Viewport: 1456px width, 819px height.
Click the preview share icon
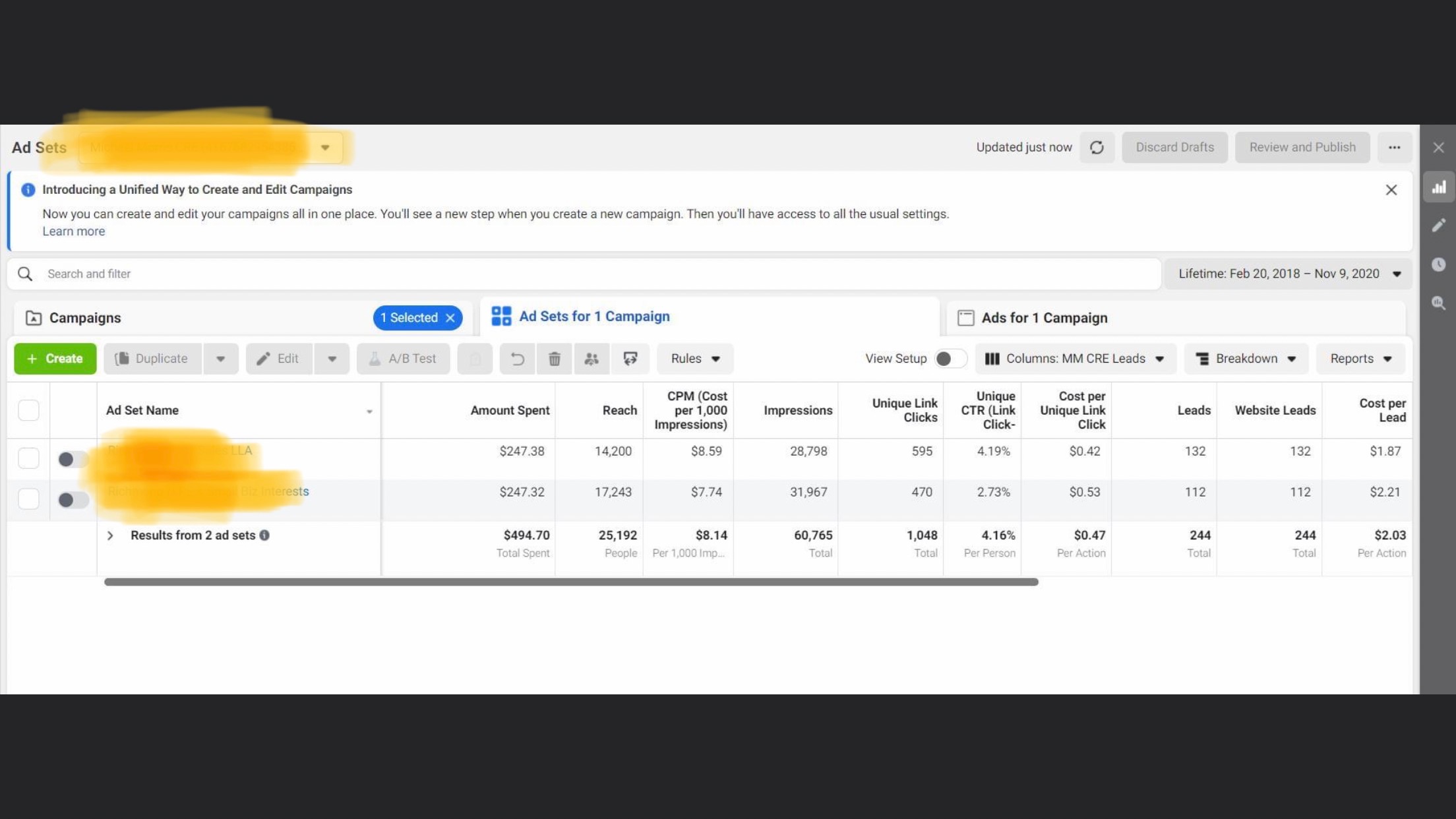tap(630, 359)
